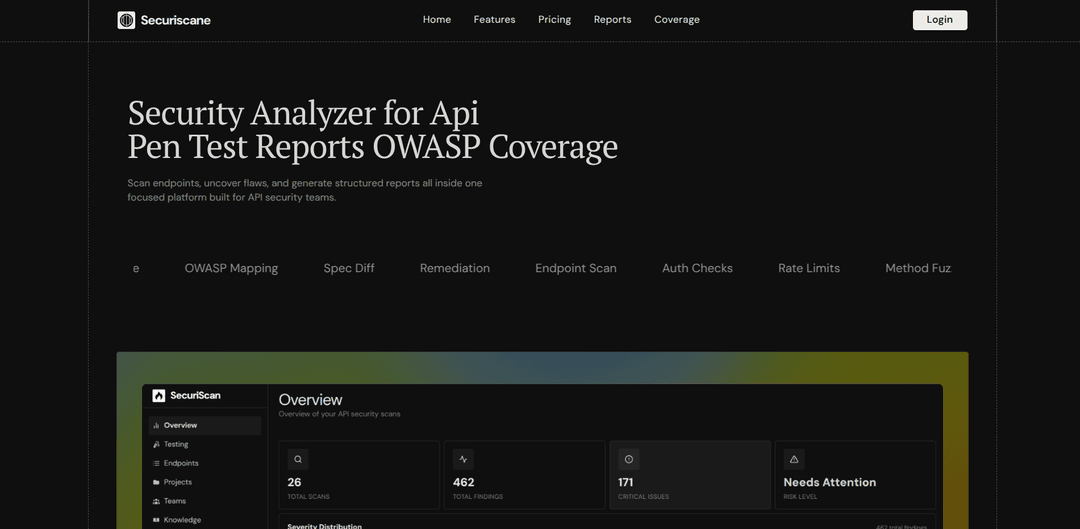Open the Knowledge section in sidebar

[x=182, y=520]
